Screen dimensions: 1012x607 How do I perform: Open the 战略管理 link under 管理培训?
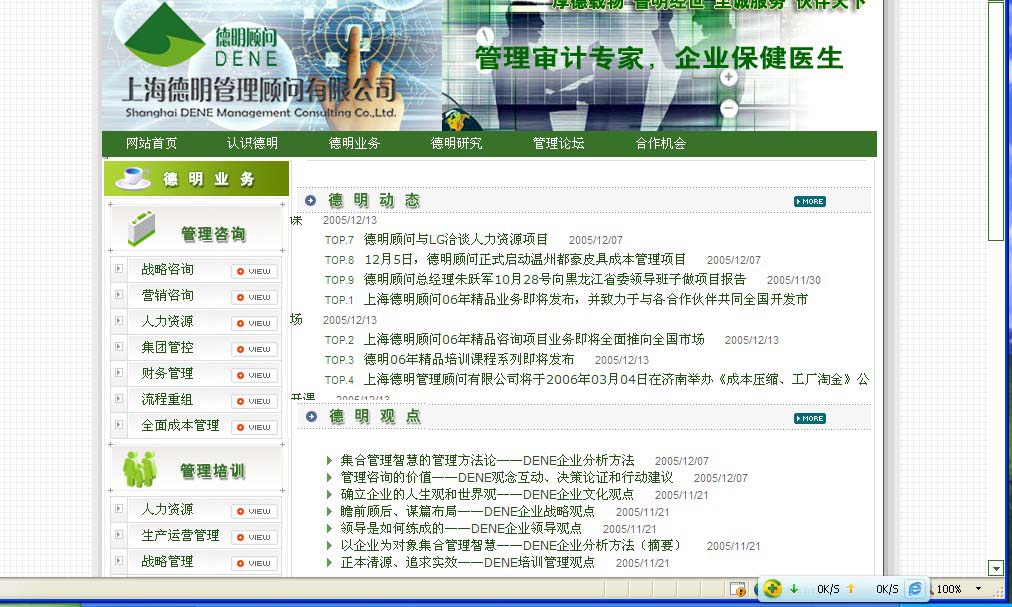167,562
